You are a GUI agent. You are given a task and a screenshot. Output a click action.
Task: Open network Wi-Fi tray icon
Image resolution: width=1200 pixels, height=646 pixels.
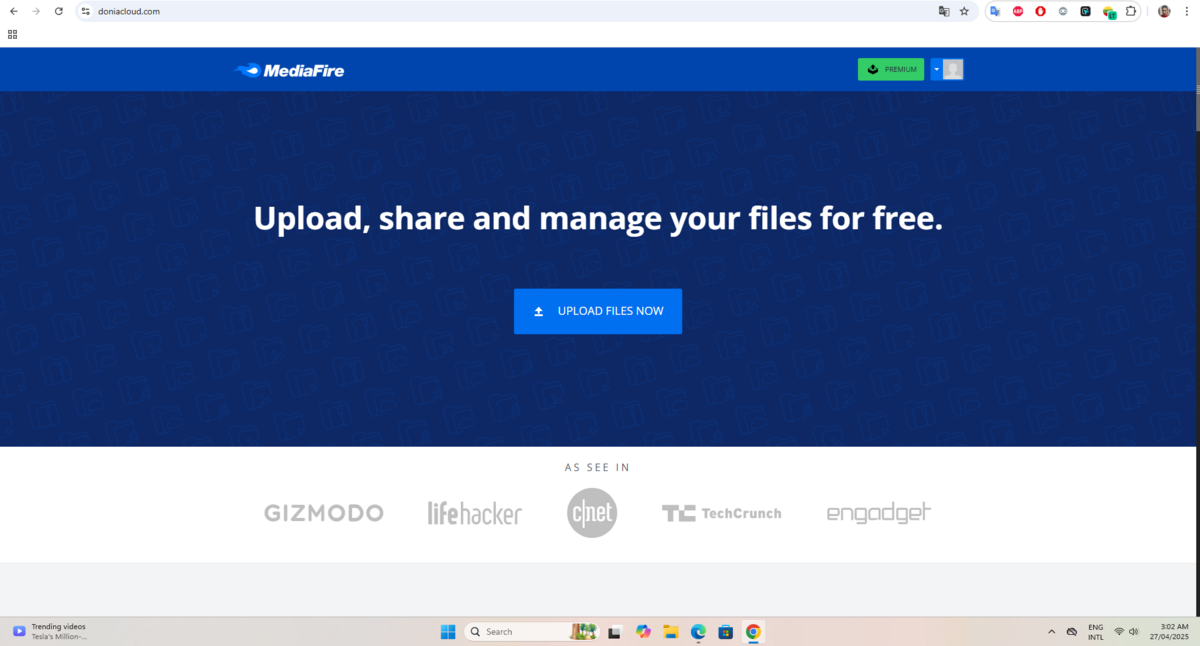point(1119,632)
